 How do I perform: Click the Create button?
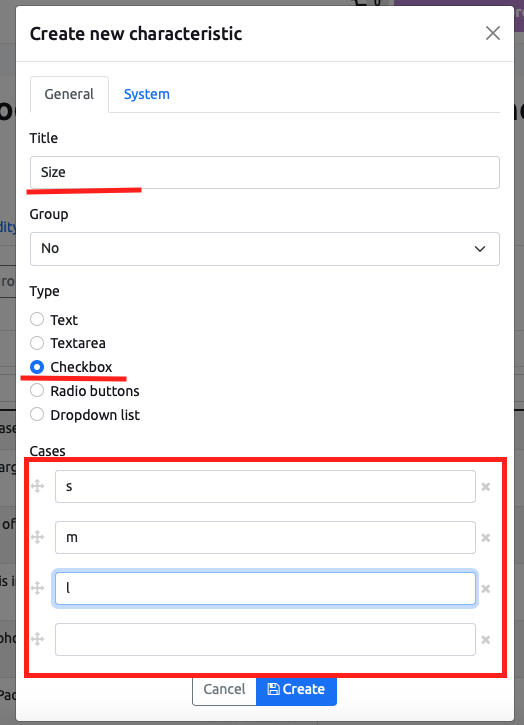pyautogui.click(x=296, y=689)
